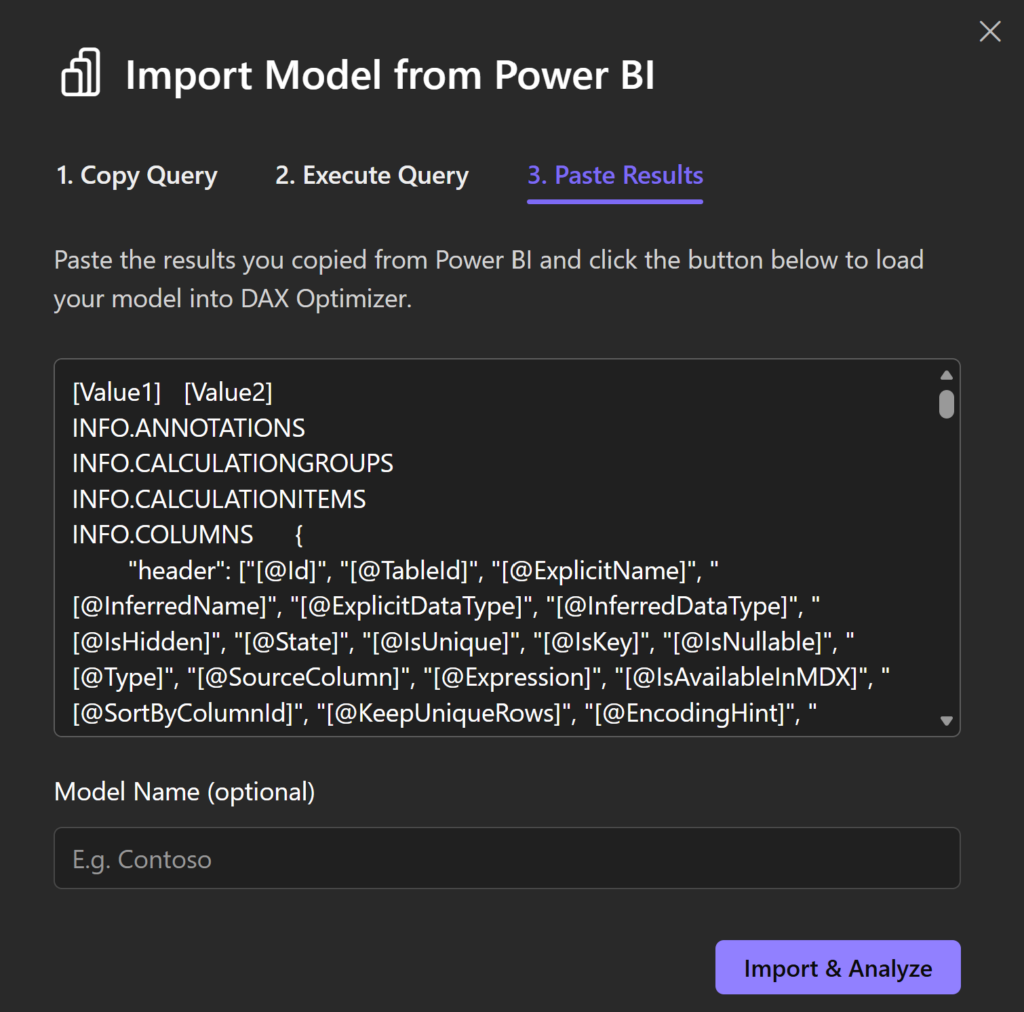Click the INFO.COLUMNS entry in the text area
Image resolution: width=1024 pixels, height=1012 pixels.
click(162, 535)
